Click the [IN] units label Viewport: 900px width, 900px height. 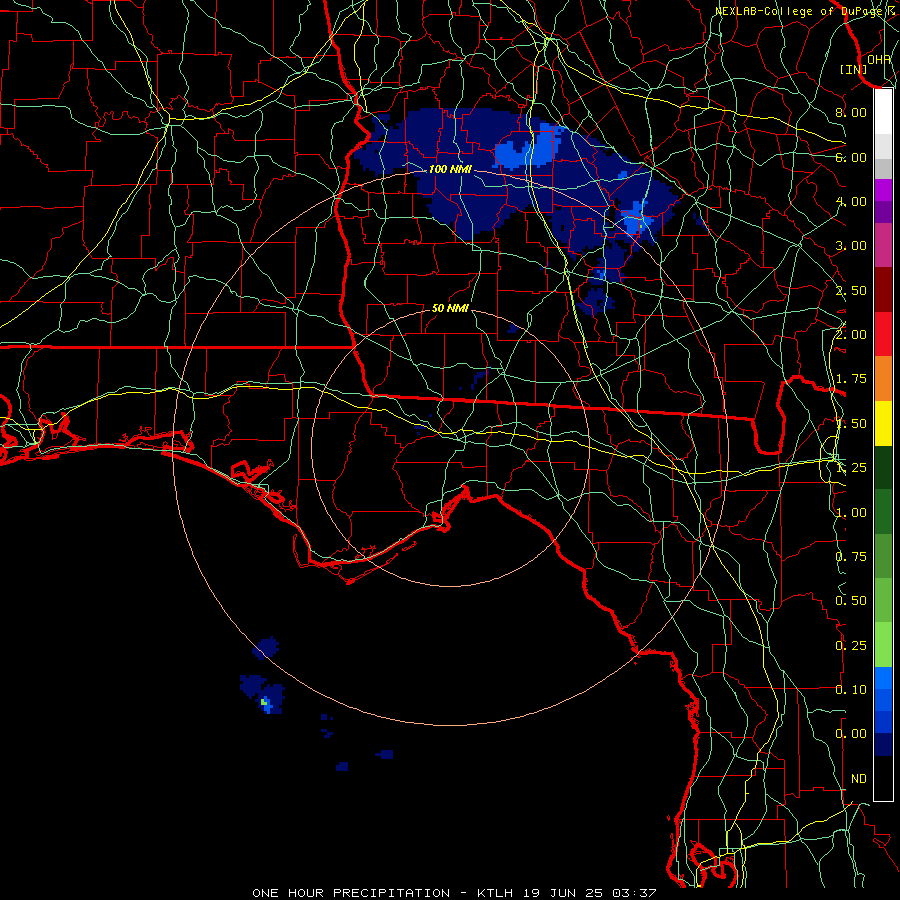pyautogui.click(x=854, y=69)
